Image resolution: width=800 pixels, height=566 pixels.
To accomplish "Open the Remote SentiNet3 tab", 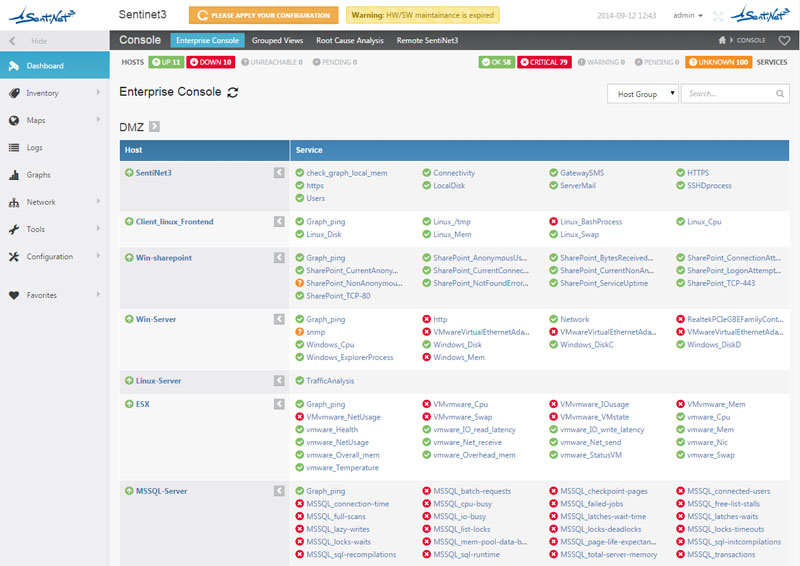I will click(427, 40).
